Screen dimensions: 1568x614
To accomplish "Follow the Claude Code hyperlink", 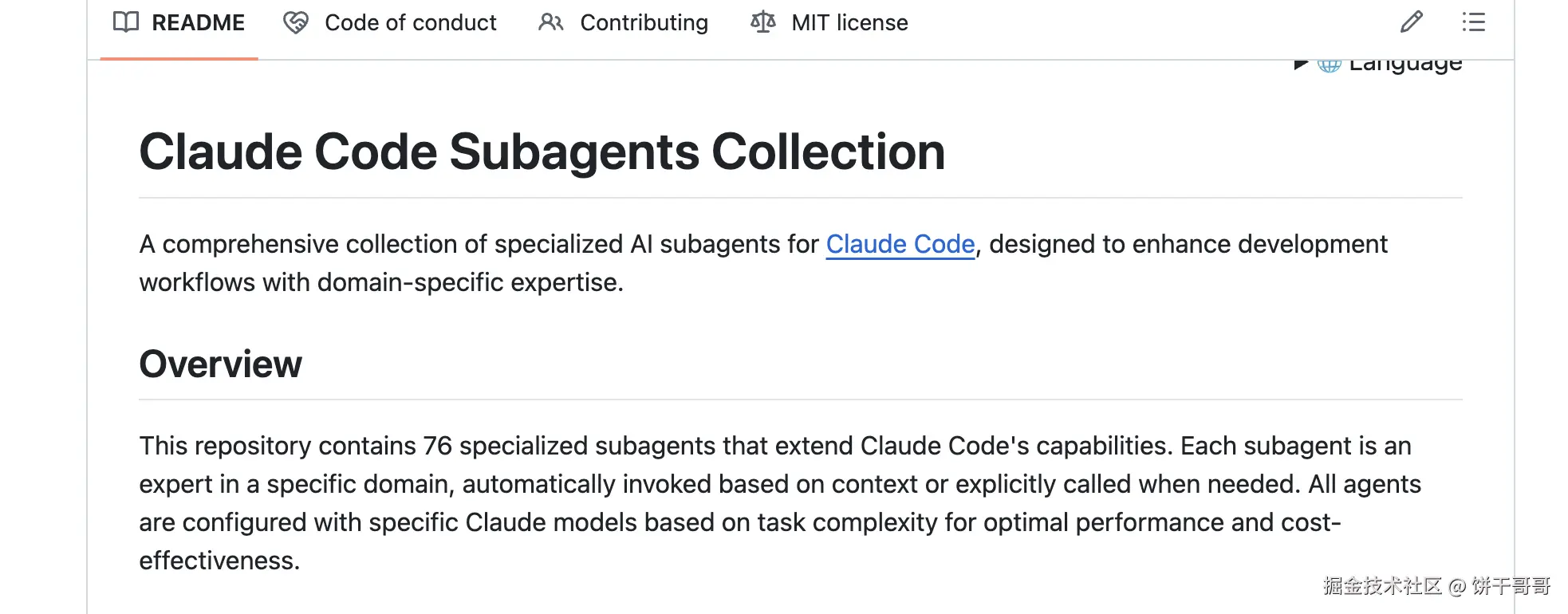I will [900, 244].
